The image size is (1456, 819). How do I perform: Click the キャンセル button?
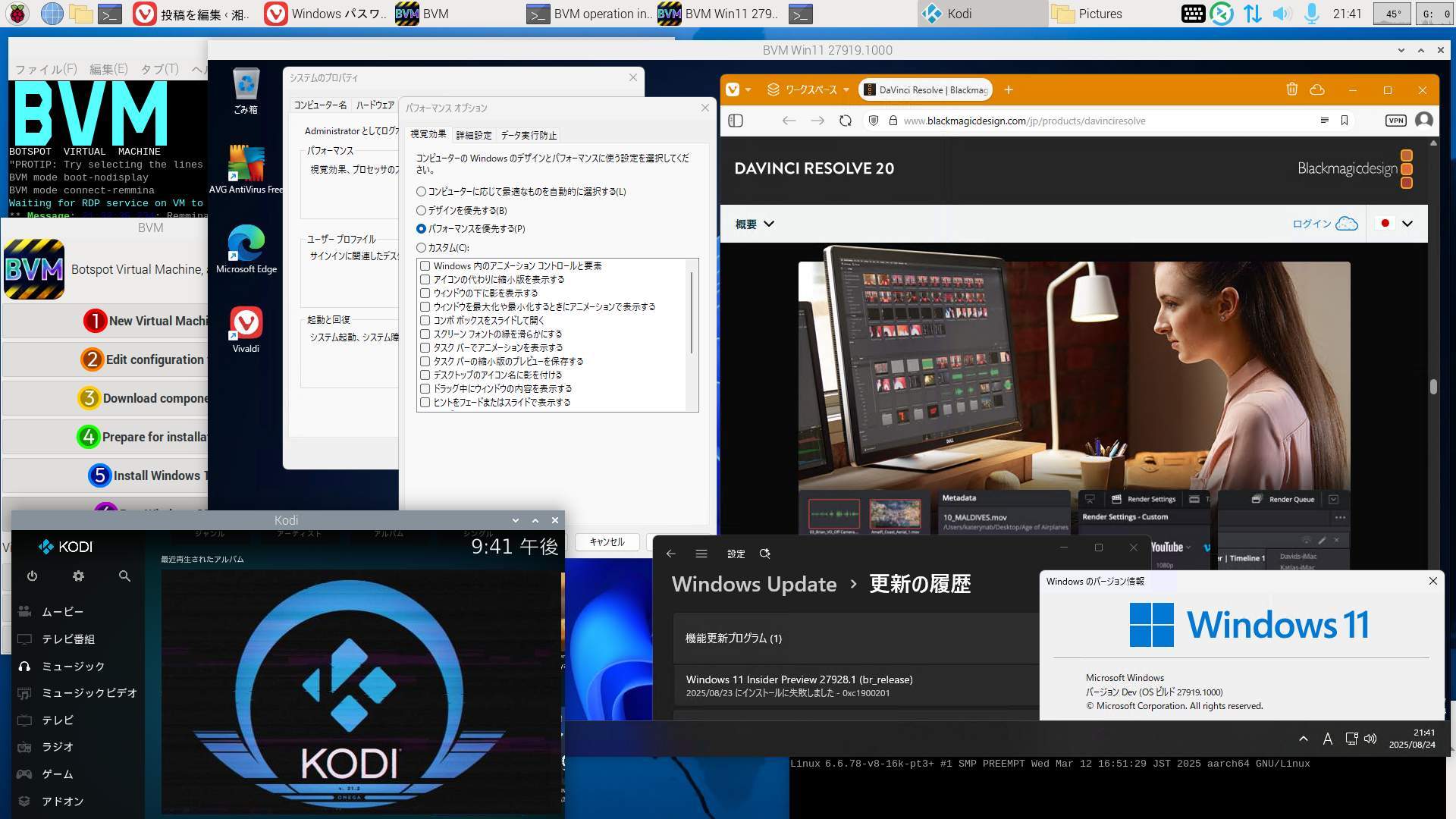(607, 542)
